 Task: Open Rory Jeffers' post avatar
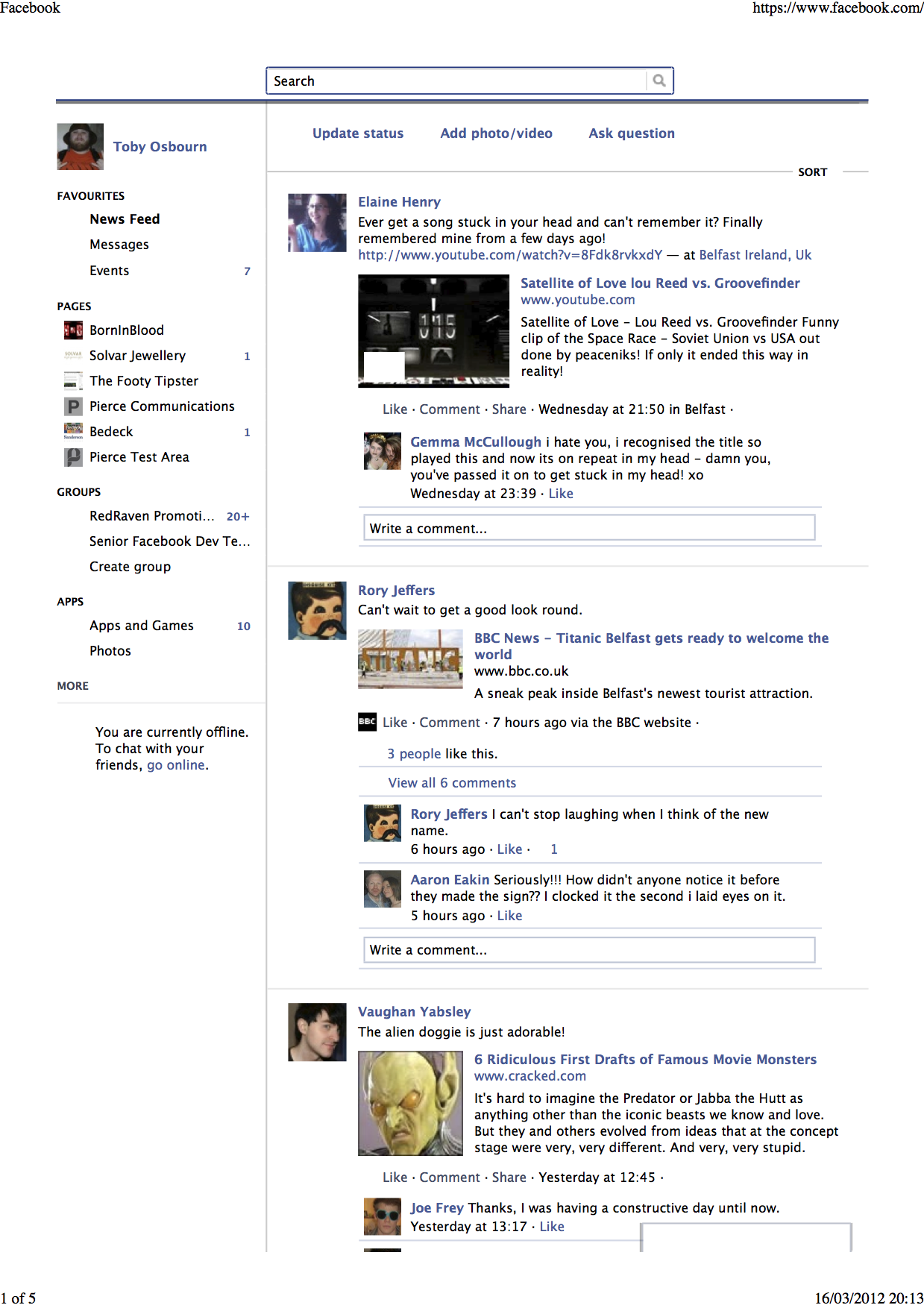coord(317,611)
